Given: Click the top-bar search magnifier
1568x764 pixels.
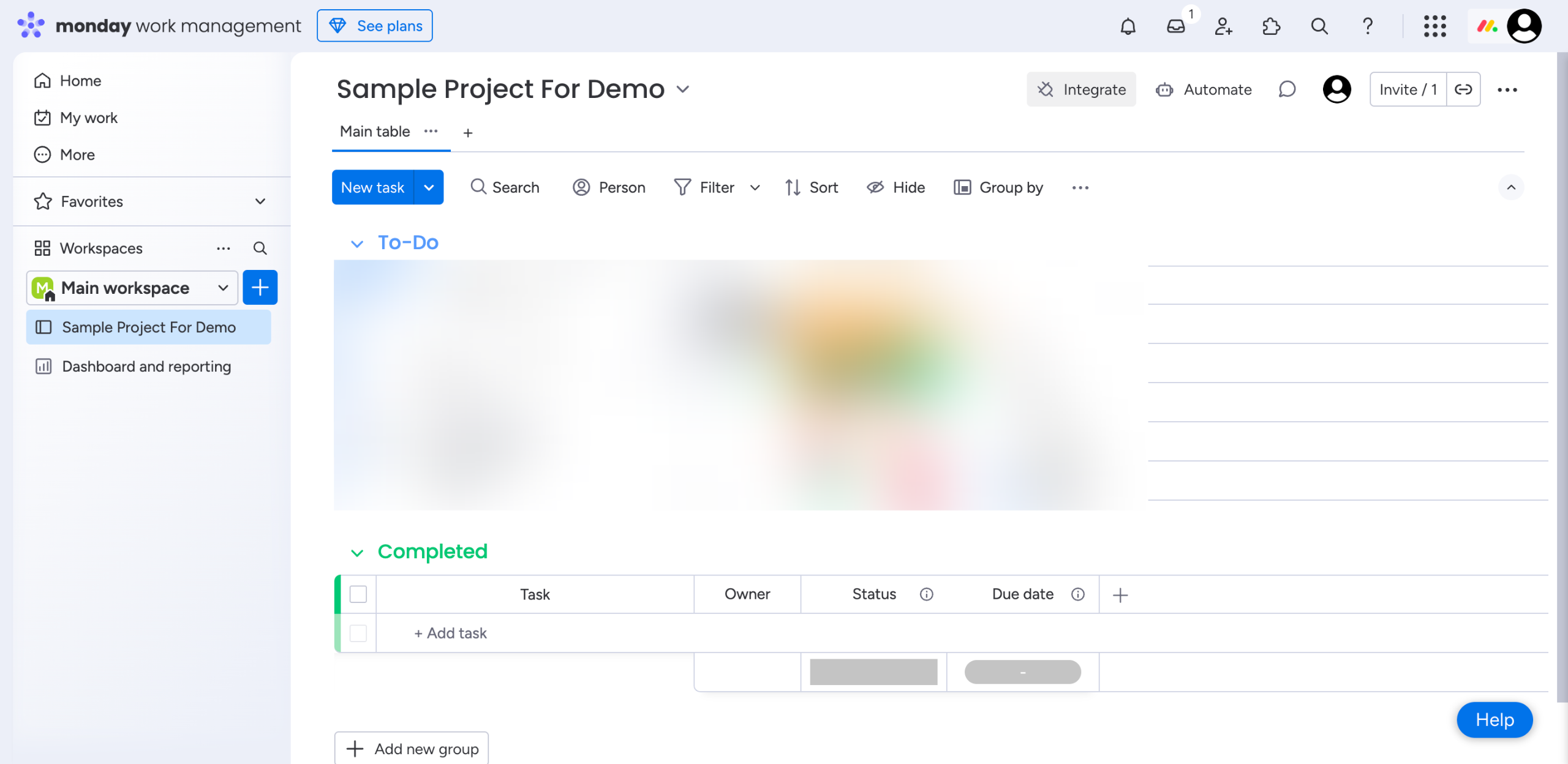Looking at the screenshot, I should (1319, 26).
